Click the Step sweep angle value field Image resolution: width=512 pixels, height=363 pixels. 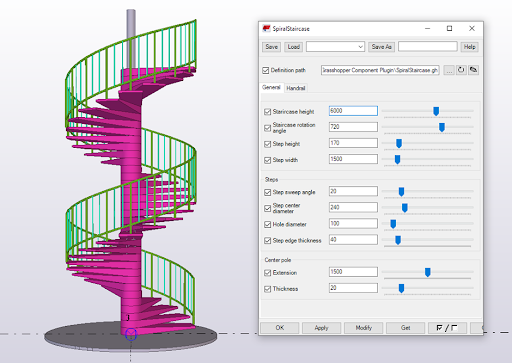pos(353,191)
